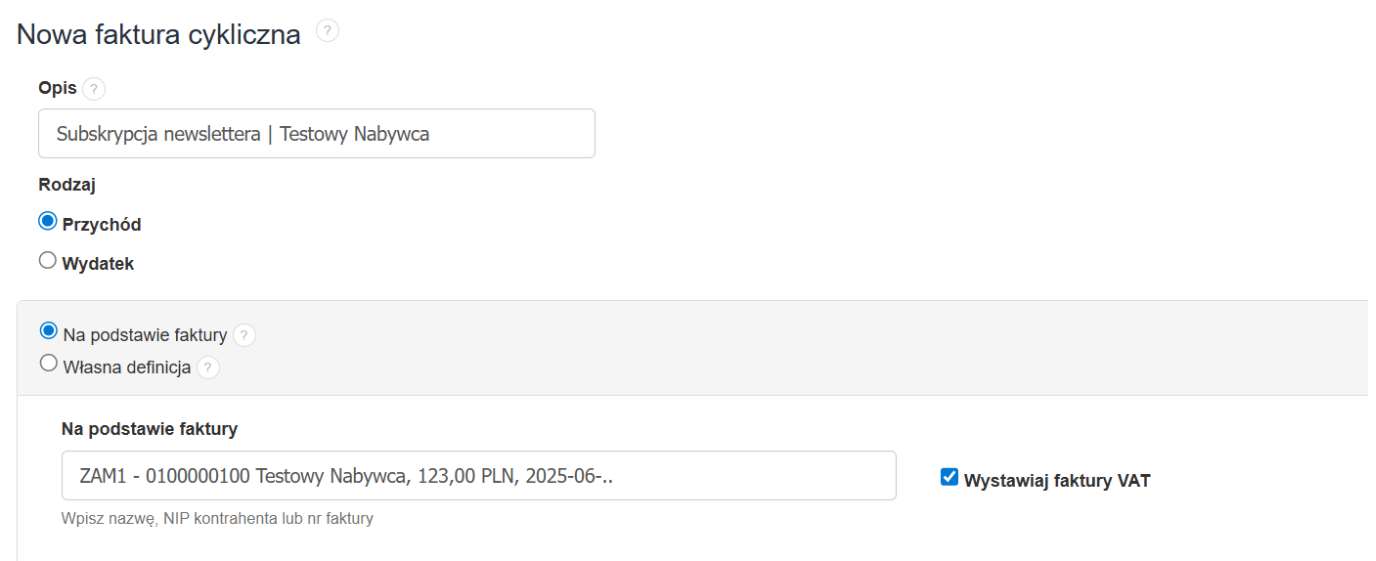Uncheck the Wystawiaj faktury VAT checkbox
Viewport: 1376px width, 561px height.
[x=949, y=478]
